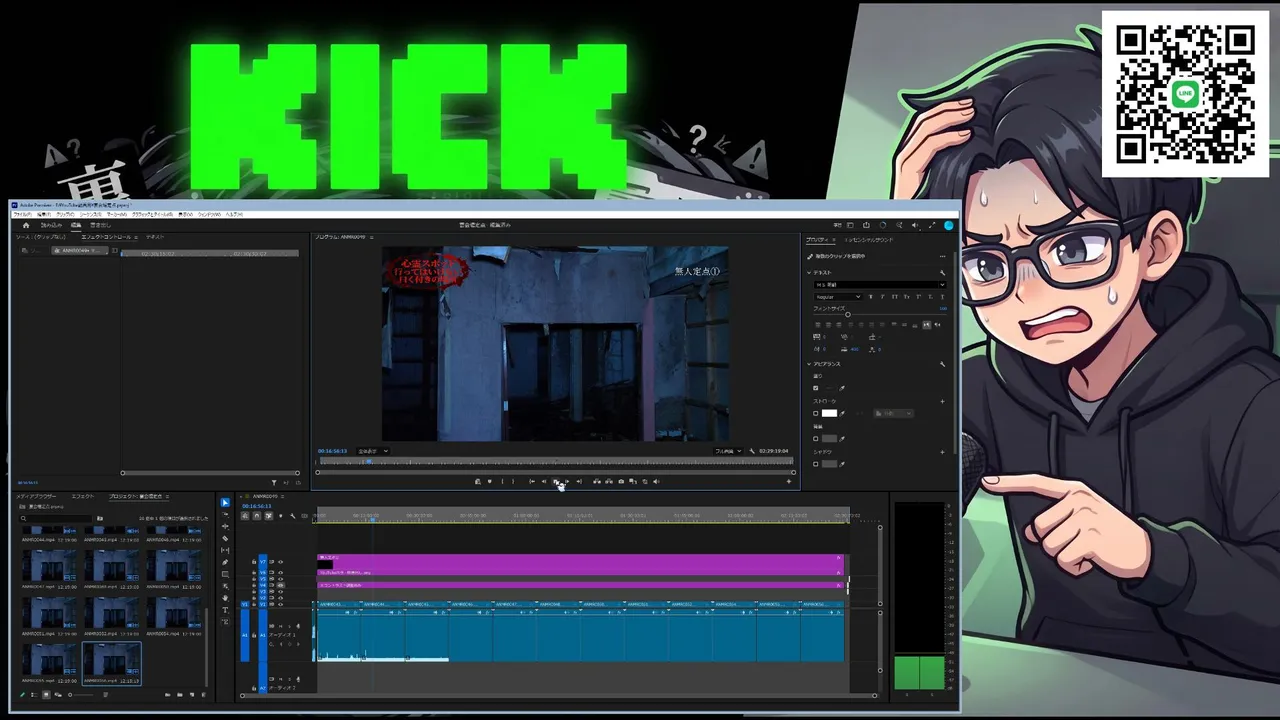The height and width of the screenshot is (720, 1280).
Task: Select the Selection tool in the tools panel
Action: coord(225,503)
